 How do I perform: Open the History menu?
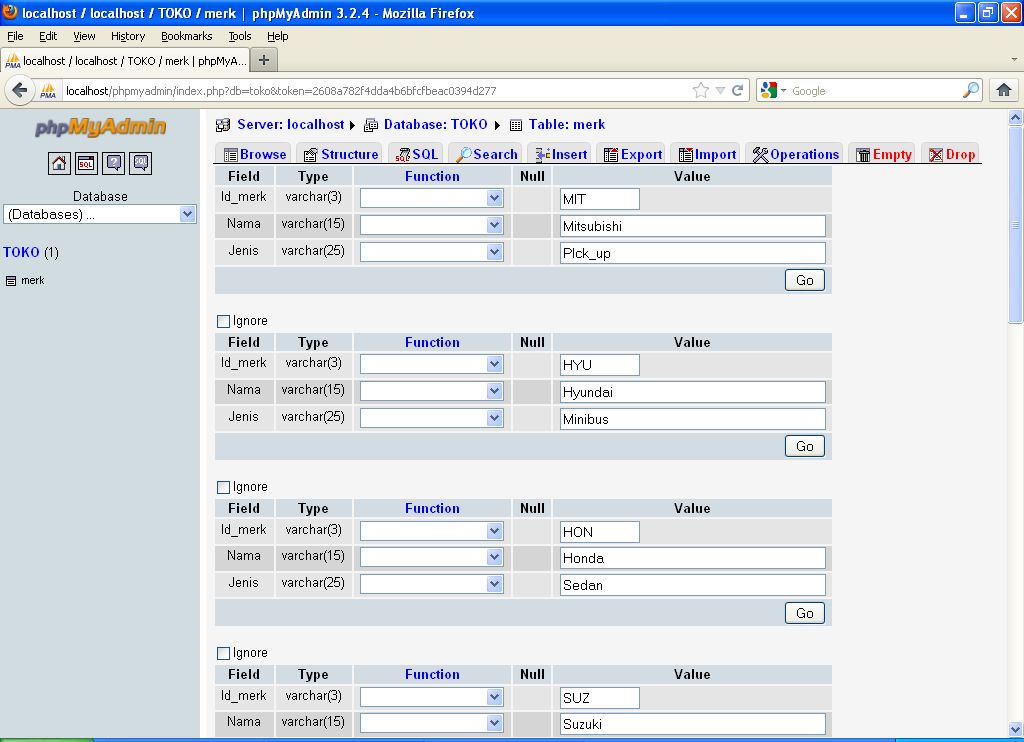pyautogui.click(x=128, y=36)
